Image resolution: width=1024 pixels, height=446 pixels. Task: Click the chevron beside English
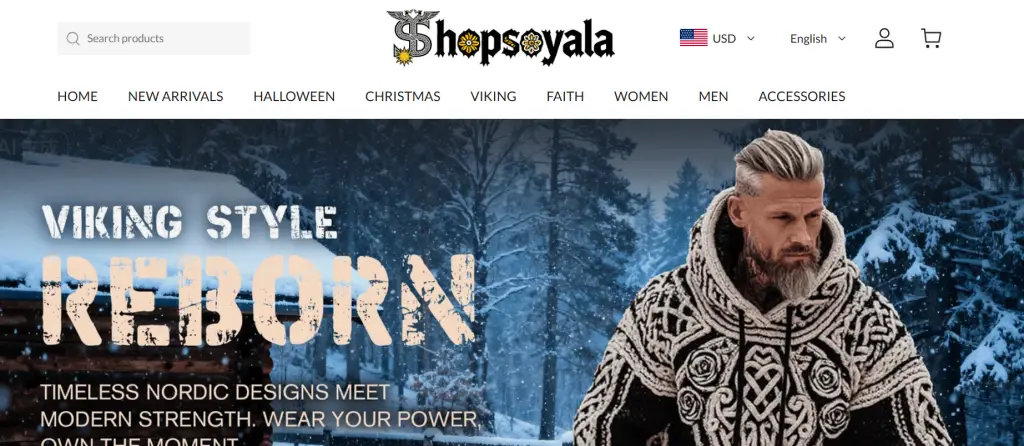click(842, 38)
